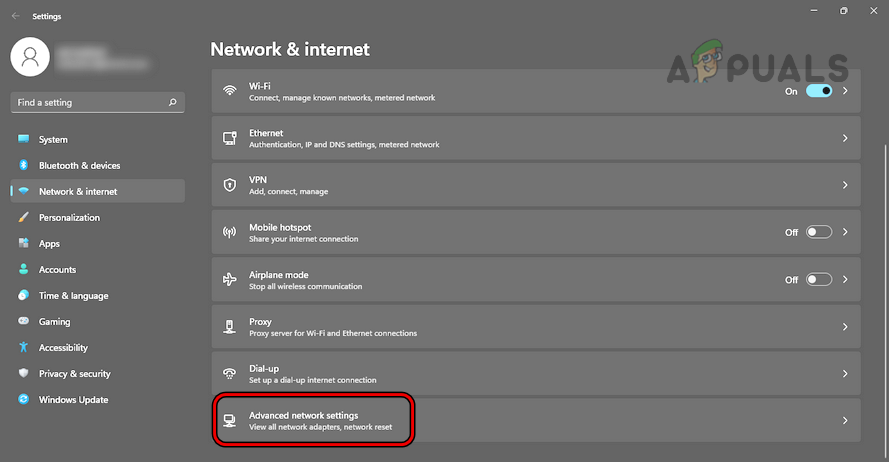Click the Airplane mode icon
The height and width of the screenshot is (462, 889).
pos(229,279)
